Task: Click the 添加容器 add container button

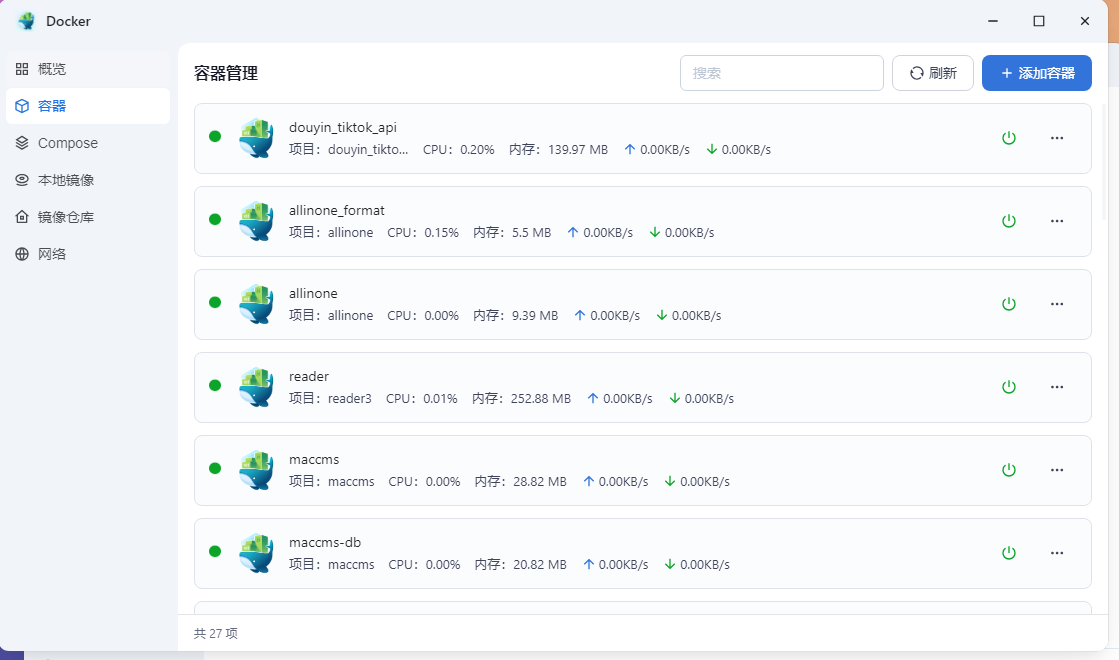Action: point(1037,73)
